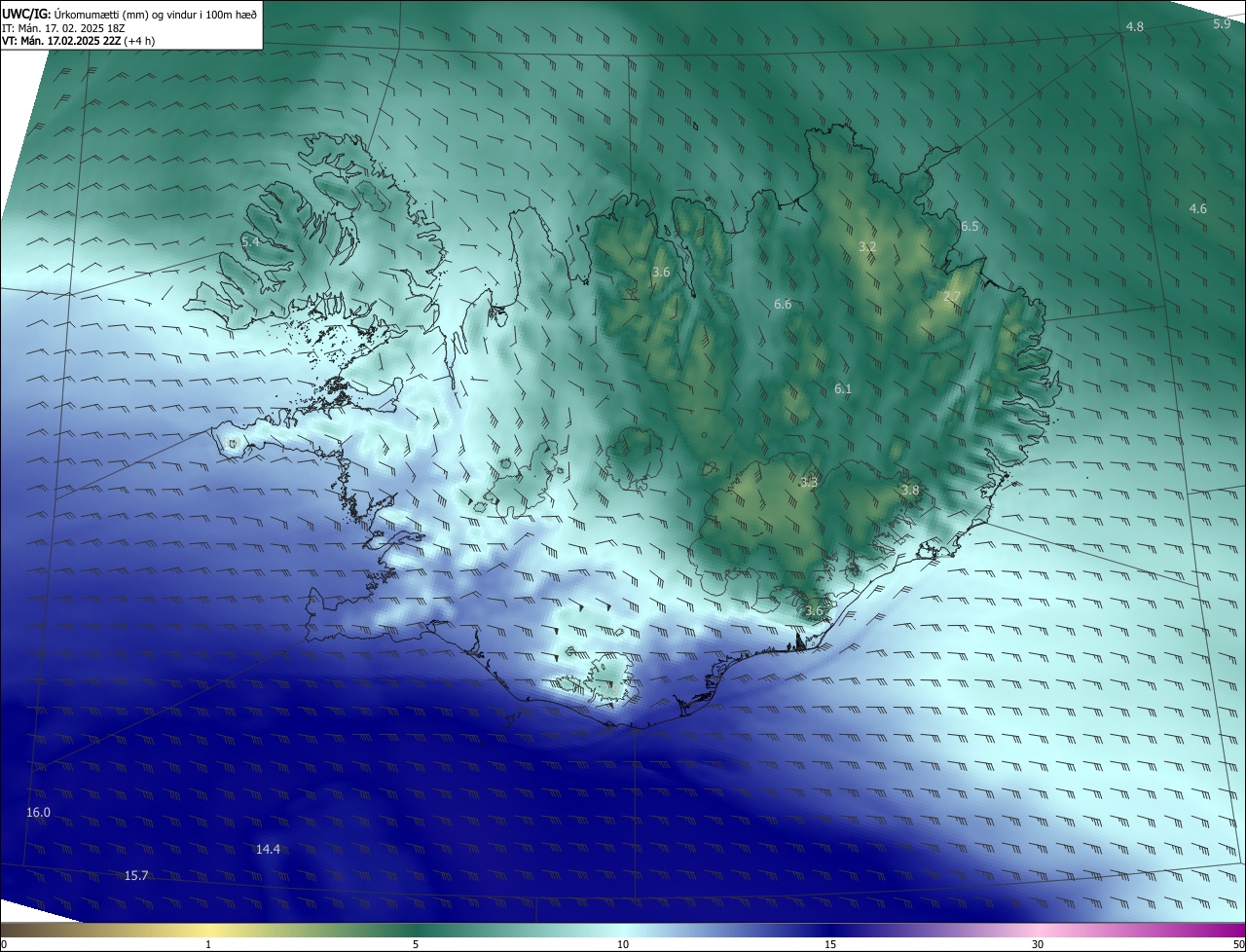This screenshot has height=952, width=1246.
Task: Click the initial time line 'IT: Mán. 17. 02. 2025 18Z'
Action: (64, 27)
